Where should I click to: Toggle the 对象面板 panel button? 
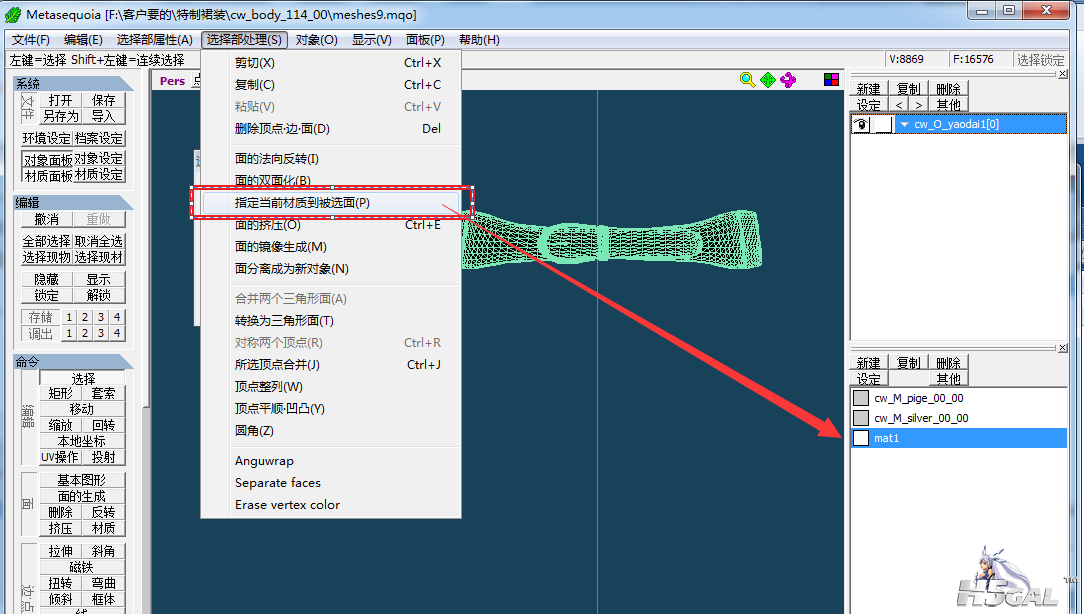(x=47, y=159)
